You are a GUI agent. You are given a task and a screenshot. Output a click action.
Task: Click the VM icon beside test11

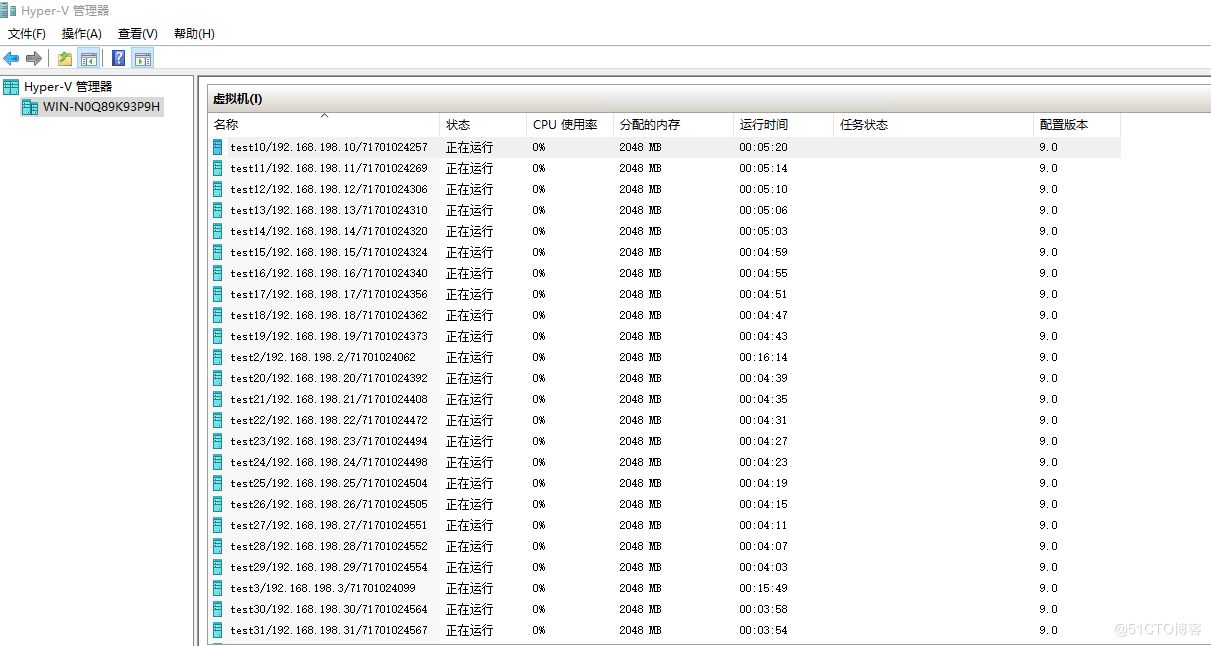[x=218, y=168]
